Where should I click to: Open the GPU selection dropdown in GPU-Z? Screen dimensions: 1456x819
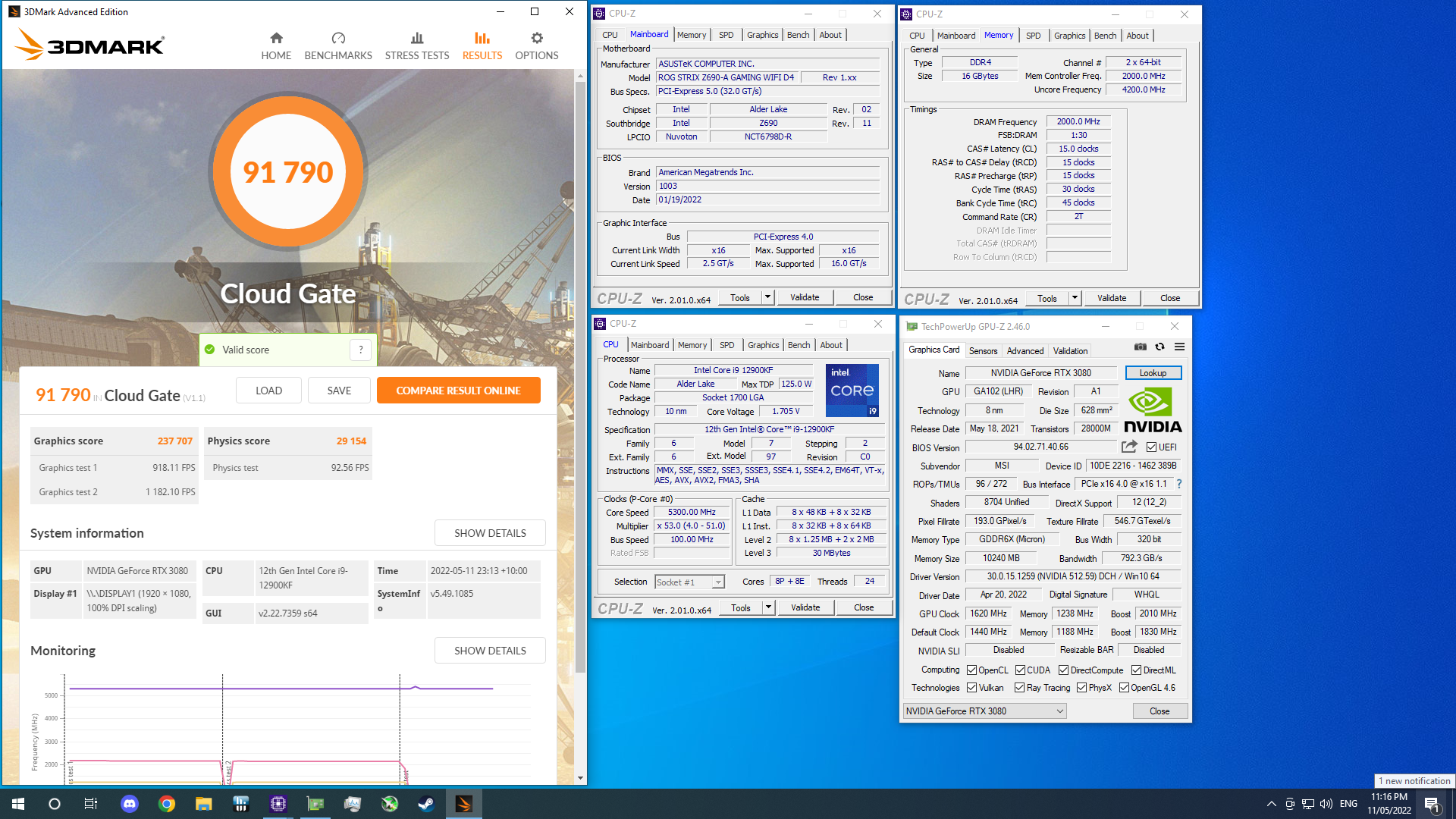click(984, 711)
